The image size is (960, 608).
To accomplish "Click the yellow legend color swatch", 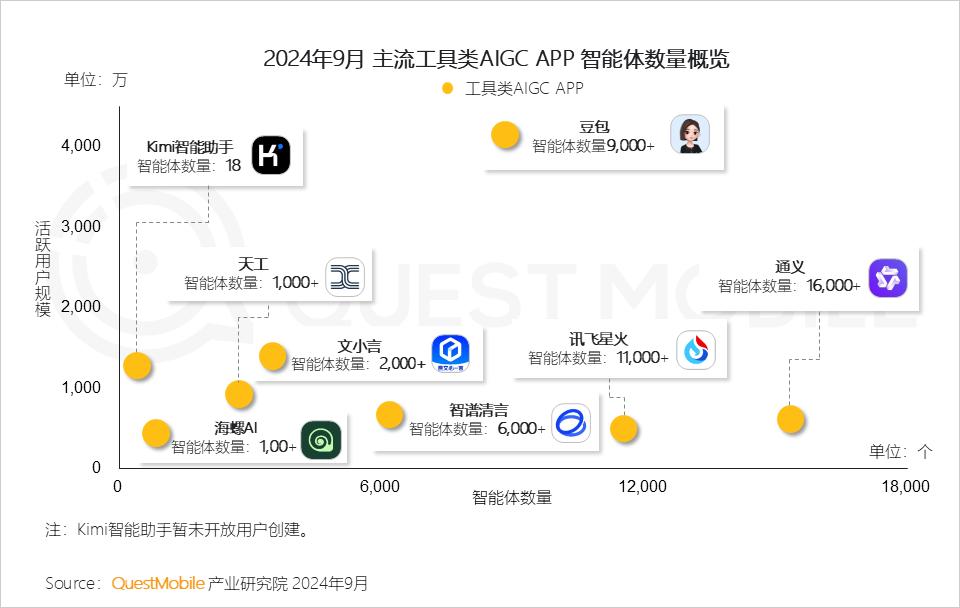I will (x=448, y=88).
